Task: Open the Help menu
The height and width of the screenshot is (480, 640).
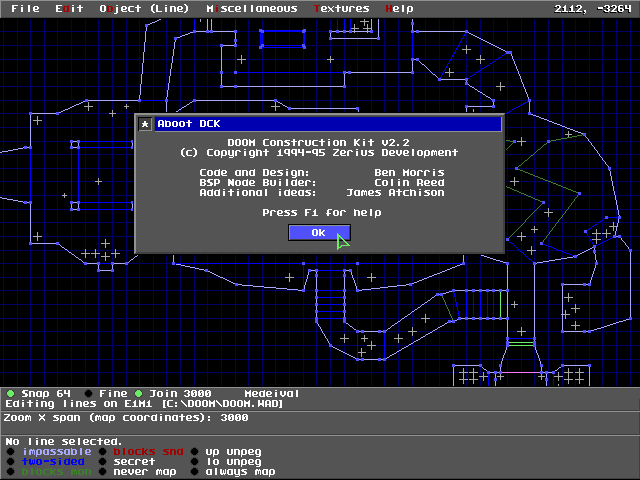Action: (x=399, y=9)
